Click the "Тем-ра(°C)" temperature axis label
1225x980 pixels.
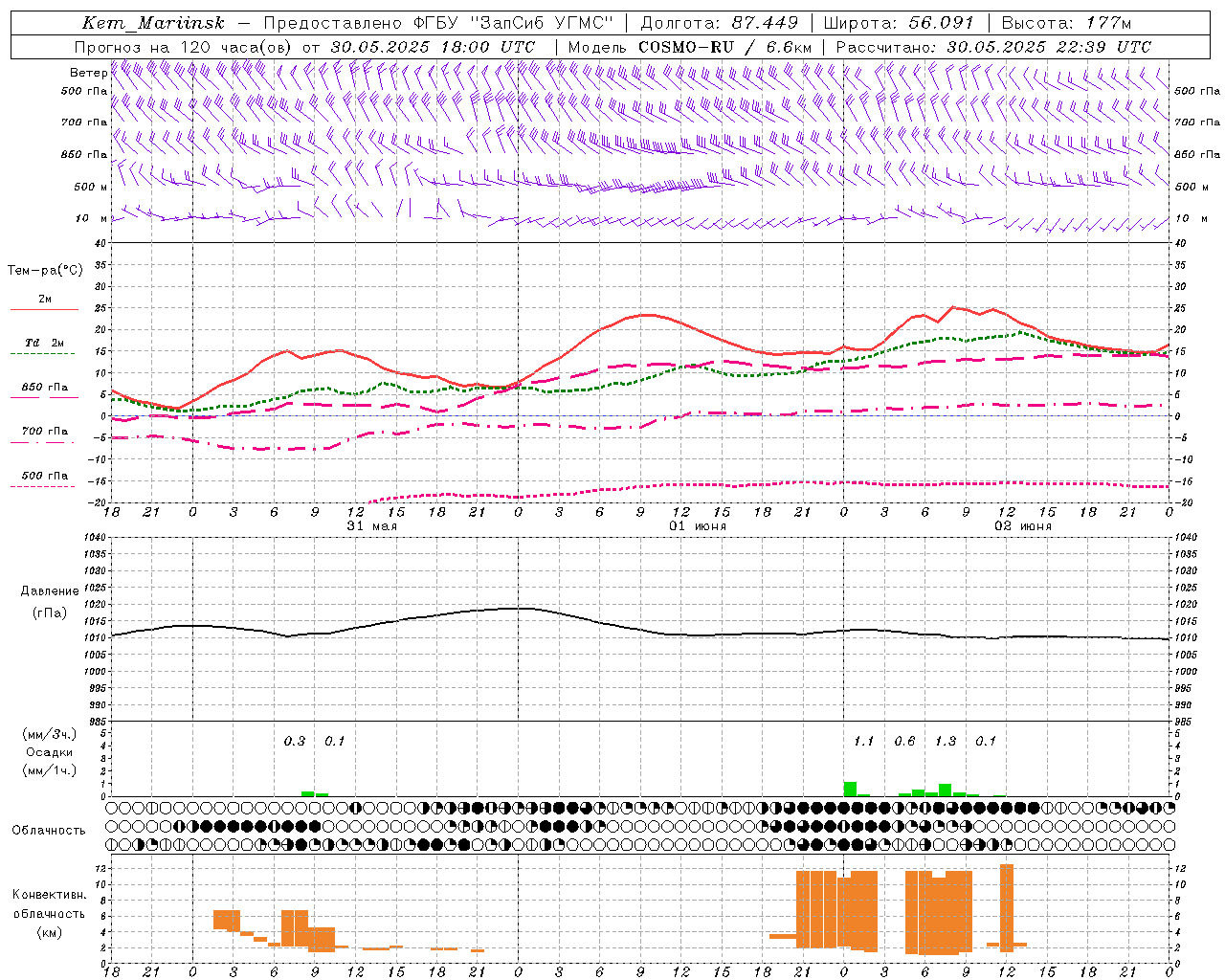click(45, 271)
